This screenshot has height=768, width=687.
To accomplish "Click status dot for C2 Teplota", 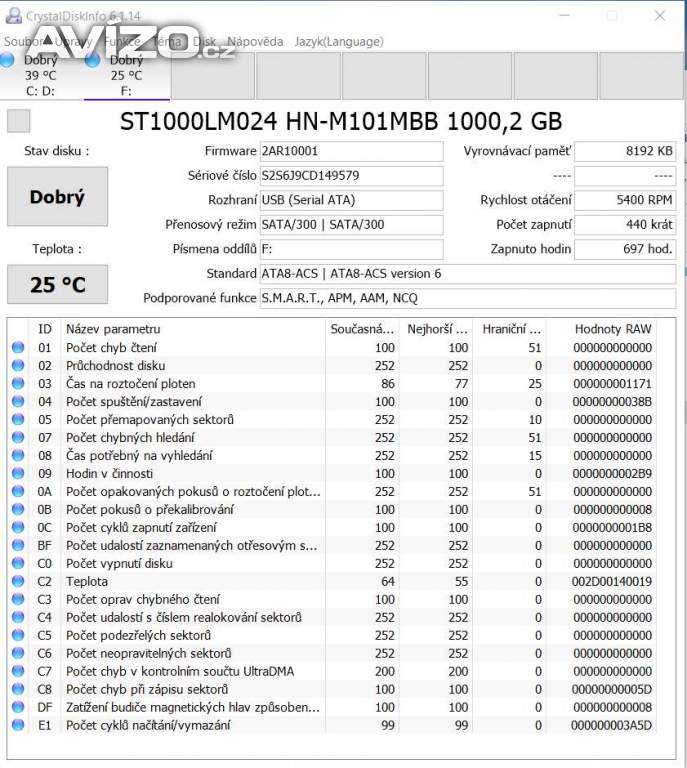I will [18, 581].
